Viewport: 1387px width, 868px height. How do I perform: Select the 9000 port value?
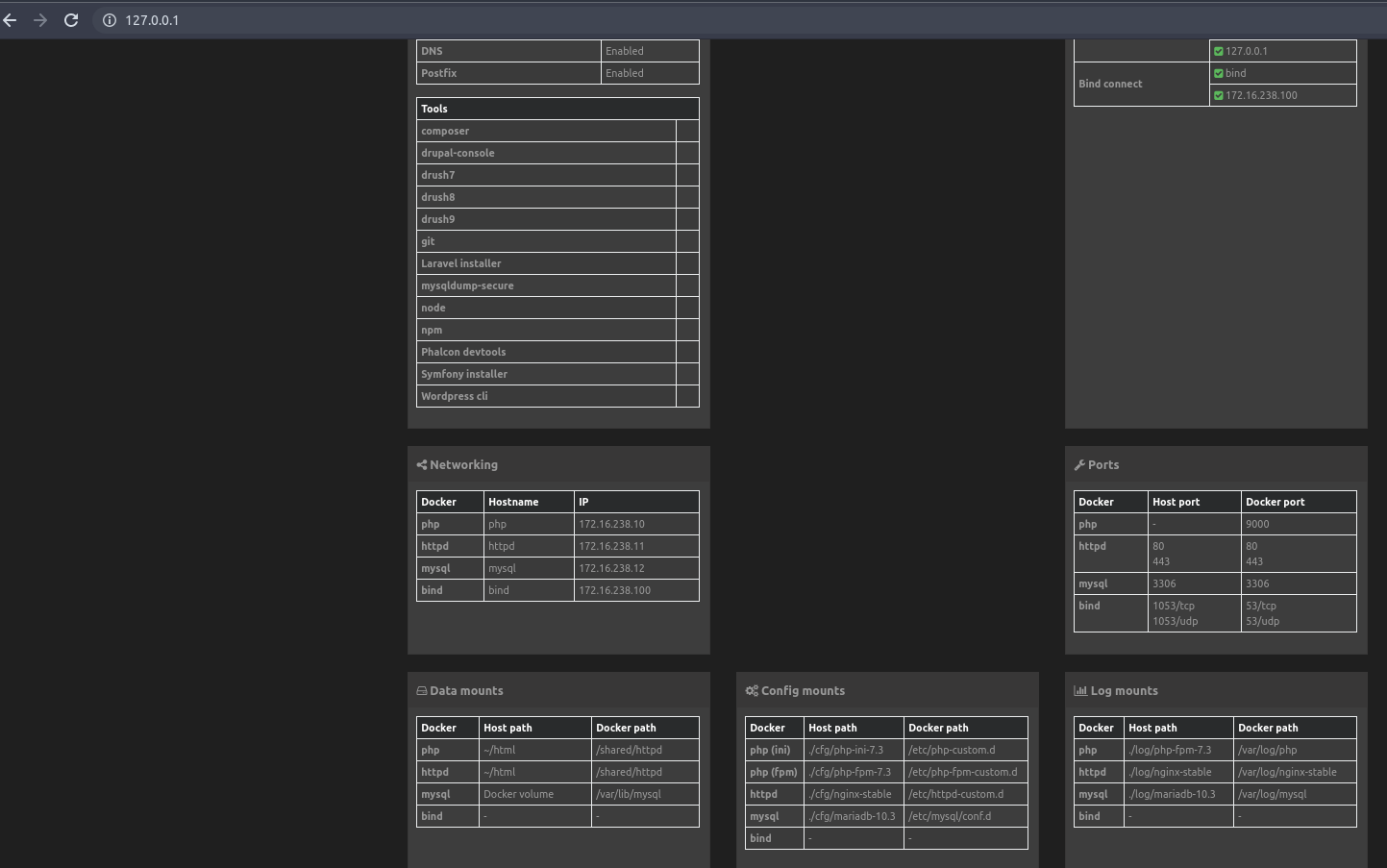(1257, 524)
